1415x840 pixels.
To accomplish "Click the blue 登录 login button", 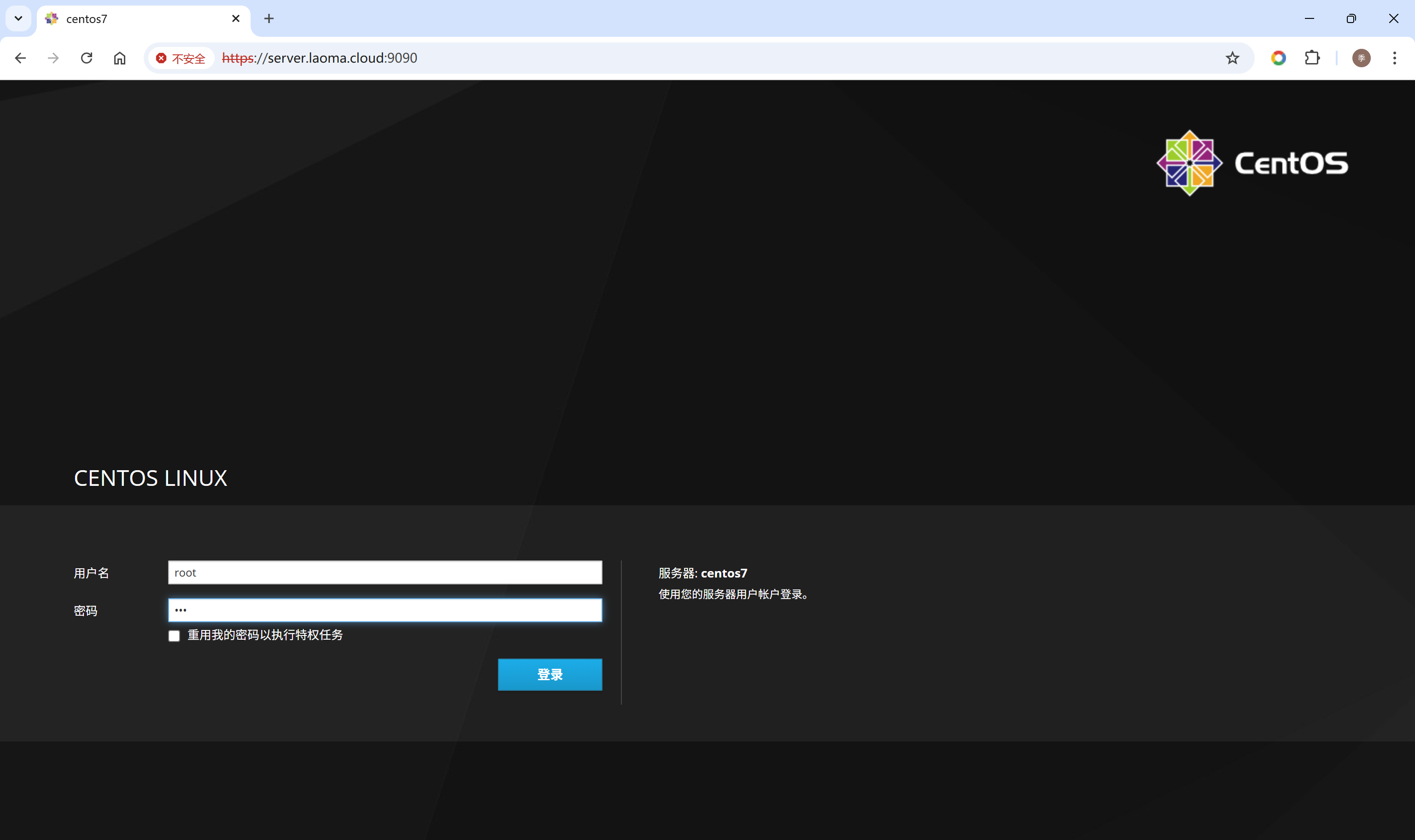I will pos(550,674).
